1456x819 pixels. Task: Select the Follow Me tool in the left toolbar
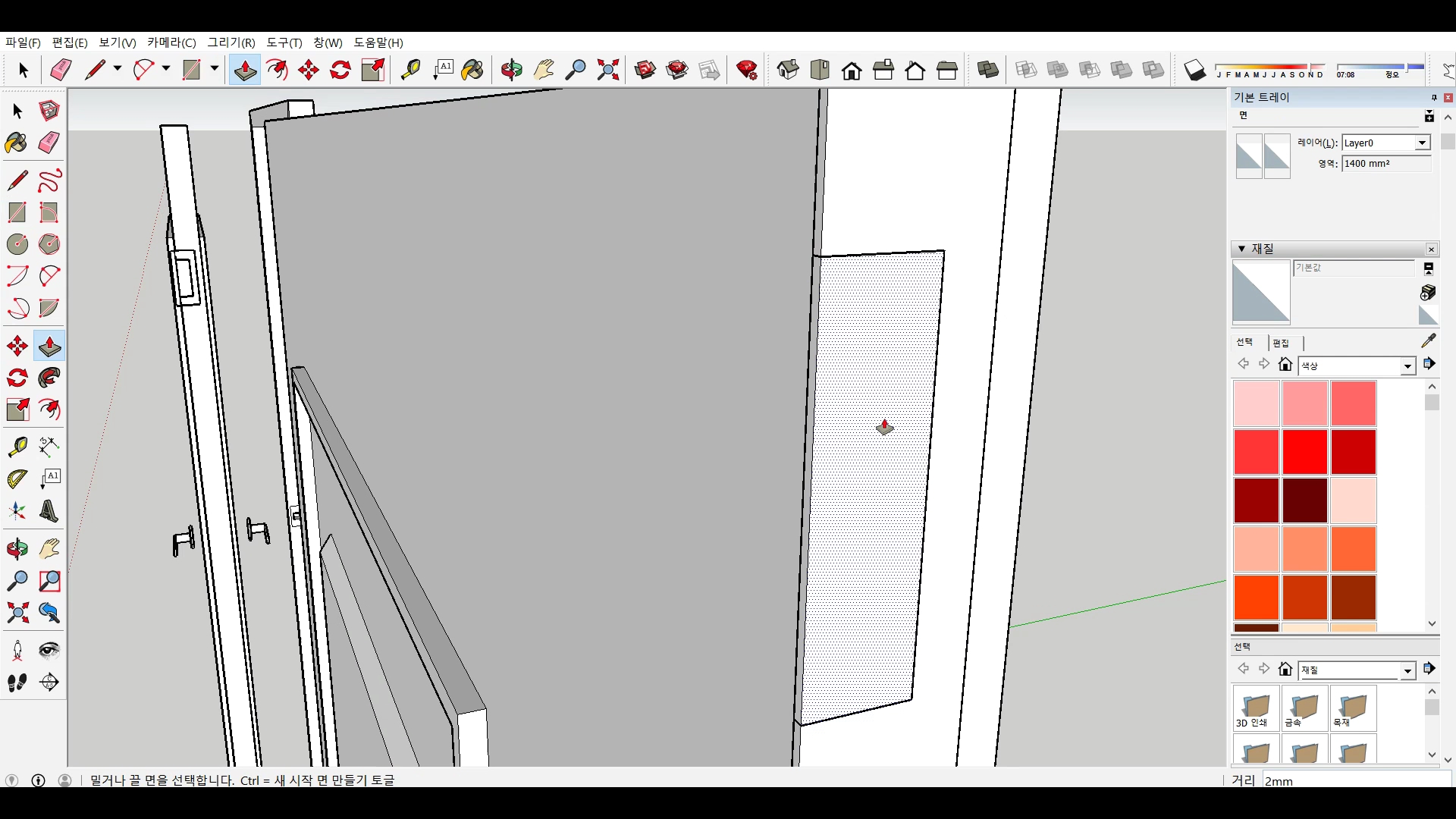coord(49,378)
